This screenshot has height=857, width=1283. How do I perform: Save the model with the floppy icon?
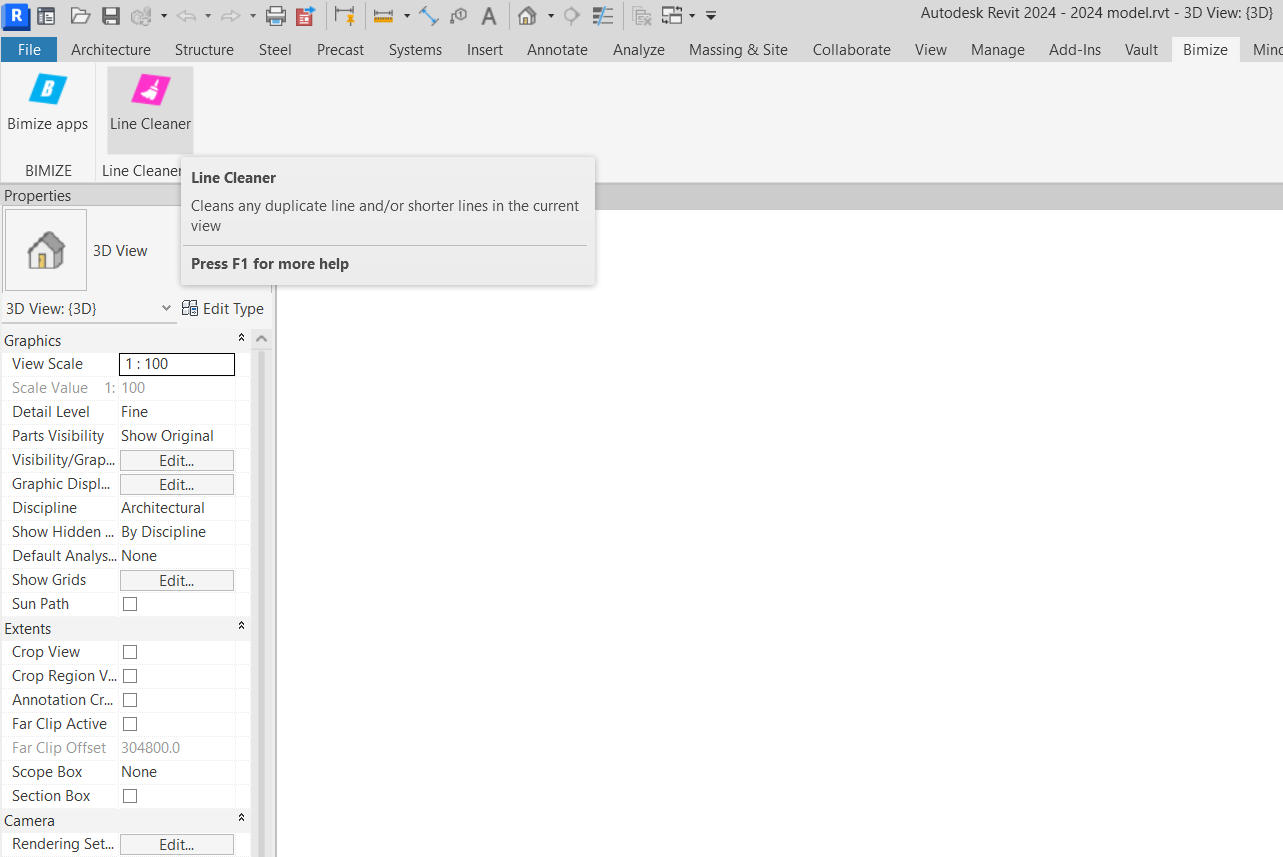point(111,16)
